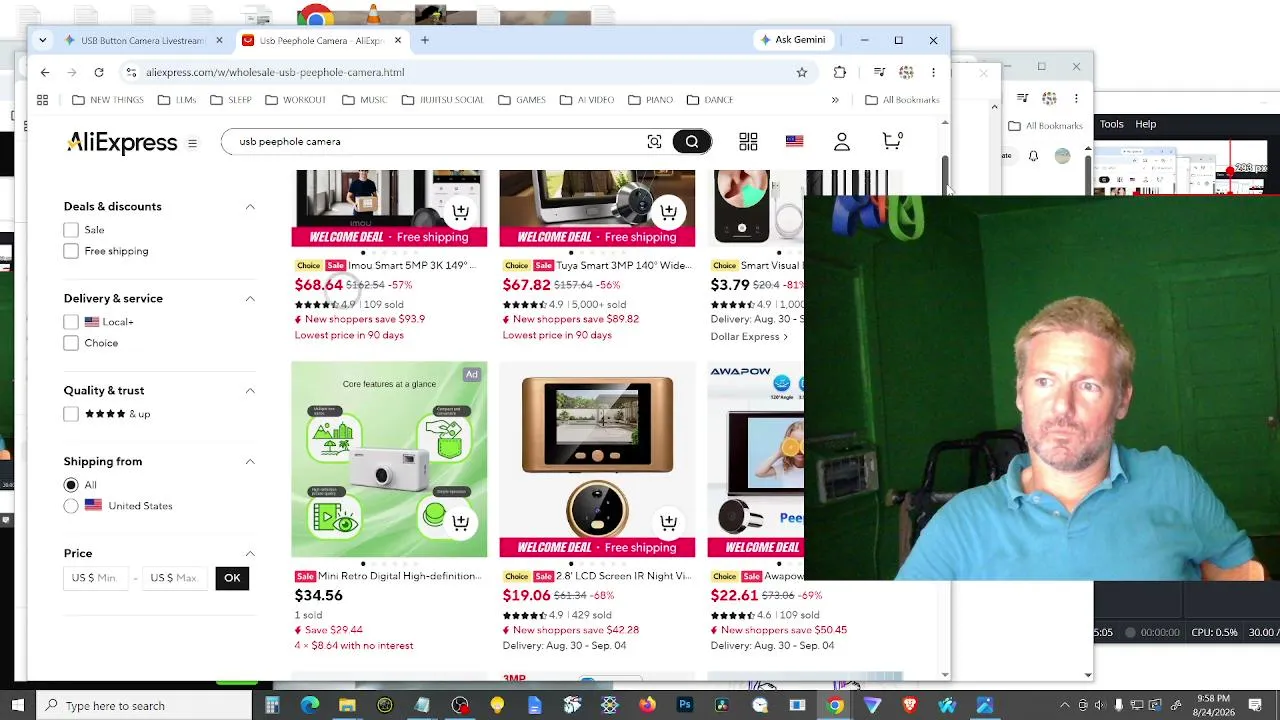Open the Mini Retro camera product image
This screenshot has height=720, width=1280.
coord(389,459)
